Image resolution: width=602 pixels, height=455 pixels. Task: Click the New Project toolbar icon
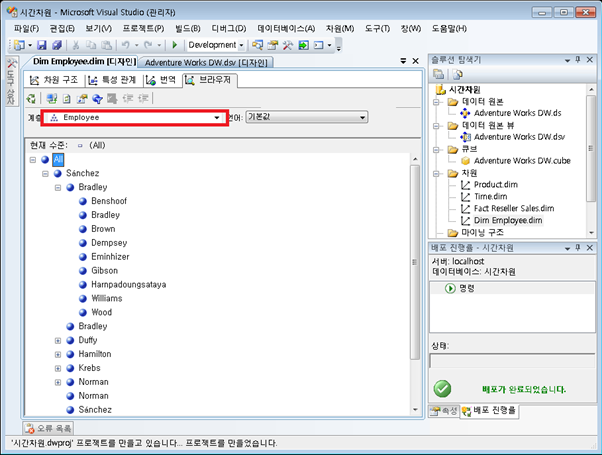point(19,45)
